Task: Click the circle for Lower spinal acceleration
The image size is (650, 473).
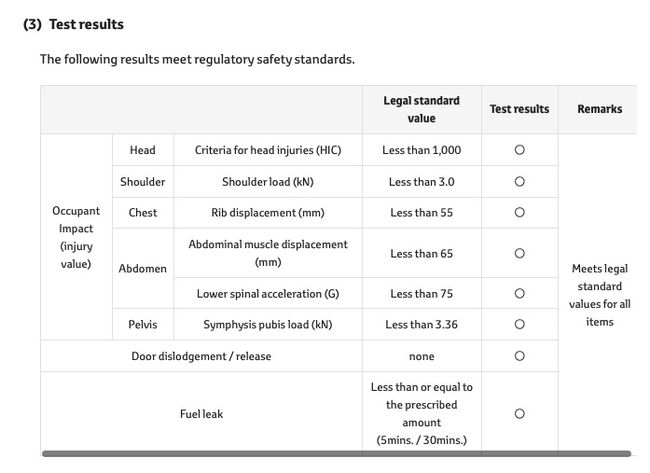Action: tap(519, 294)
